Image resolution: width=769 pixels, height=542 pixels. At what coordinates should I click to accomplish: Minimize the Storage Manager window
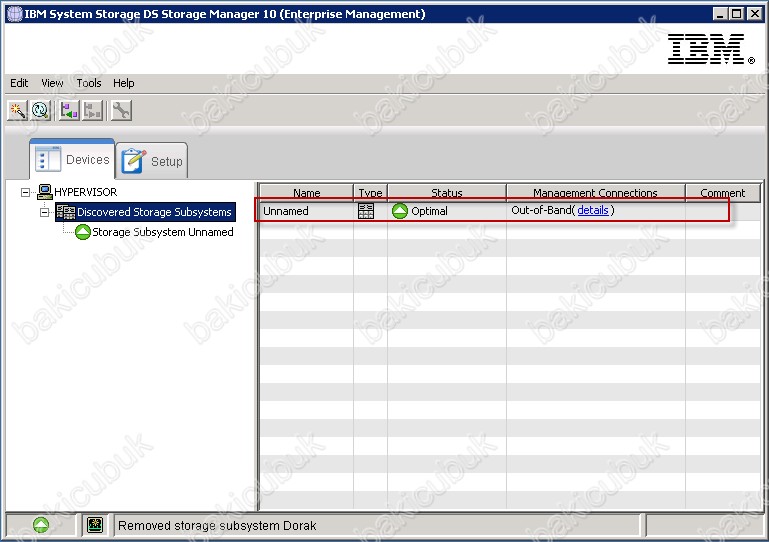coord(719,14)
